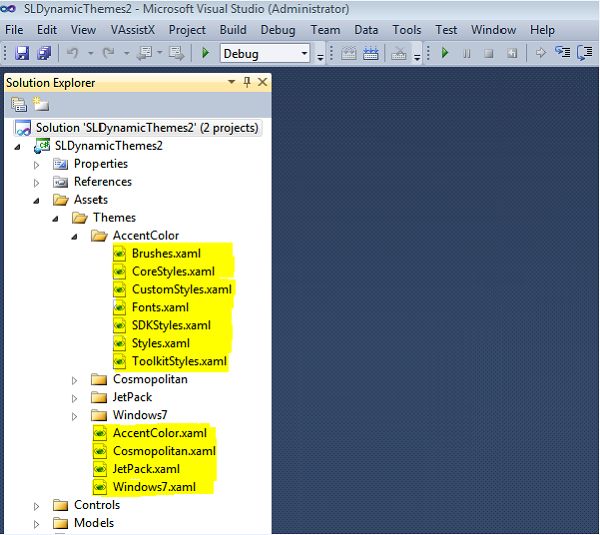600x535 pixels.
Task: Open the Undo history dropdown arrow
Action: click(x=91, y=53)
